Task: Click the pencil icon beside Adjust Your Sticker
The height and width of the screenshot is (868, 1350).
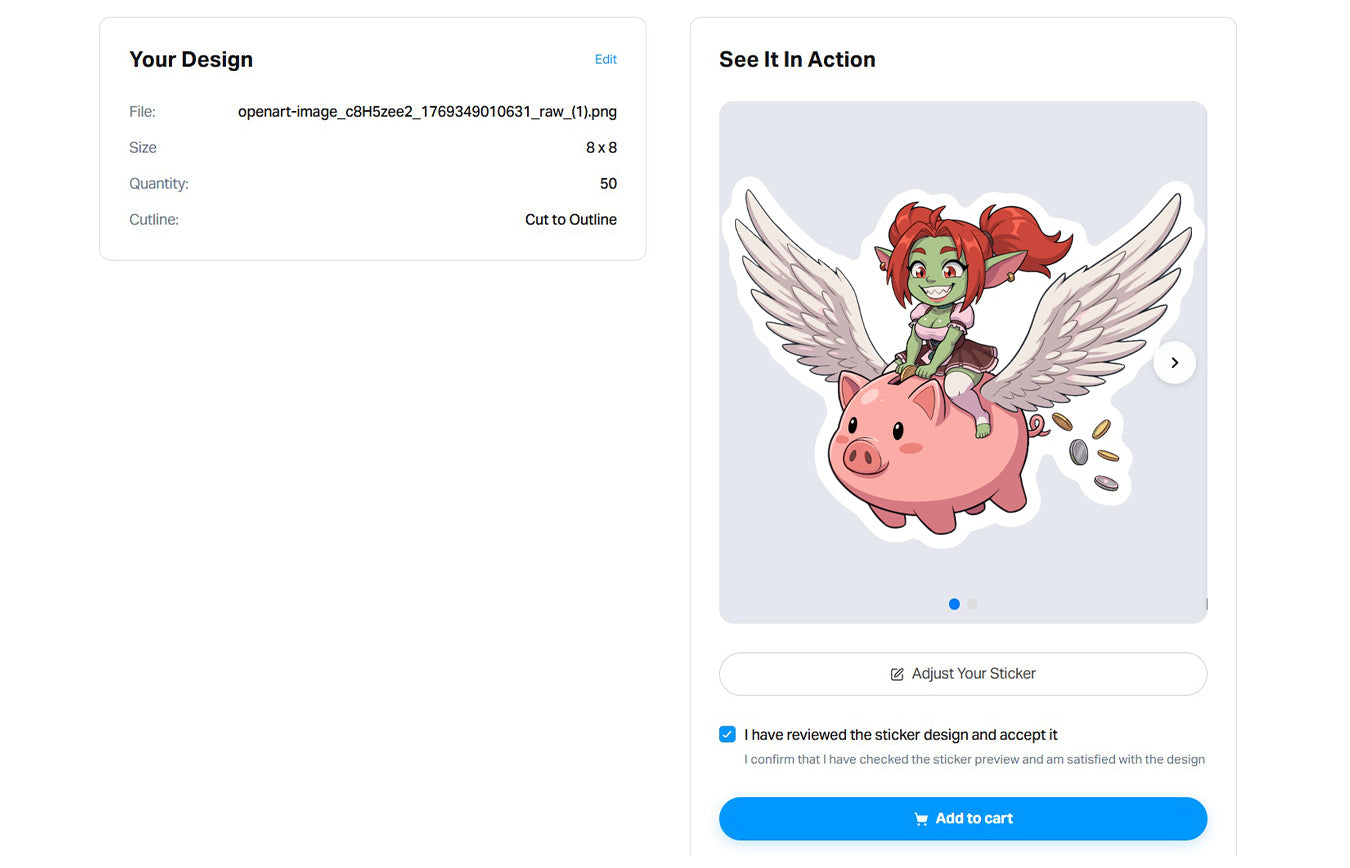Action: [897, 674]
